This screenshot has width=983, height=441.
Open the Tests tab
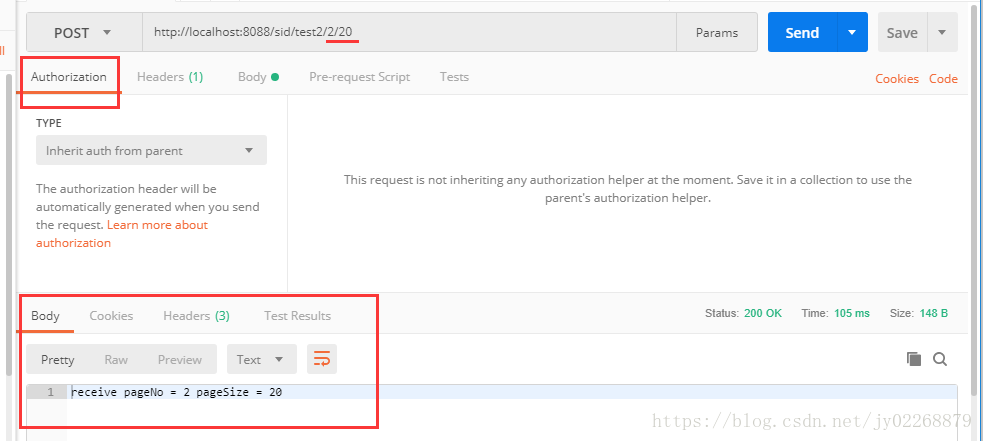pos(454,77)
